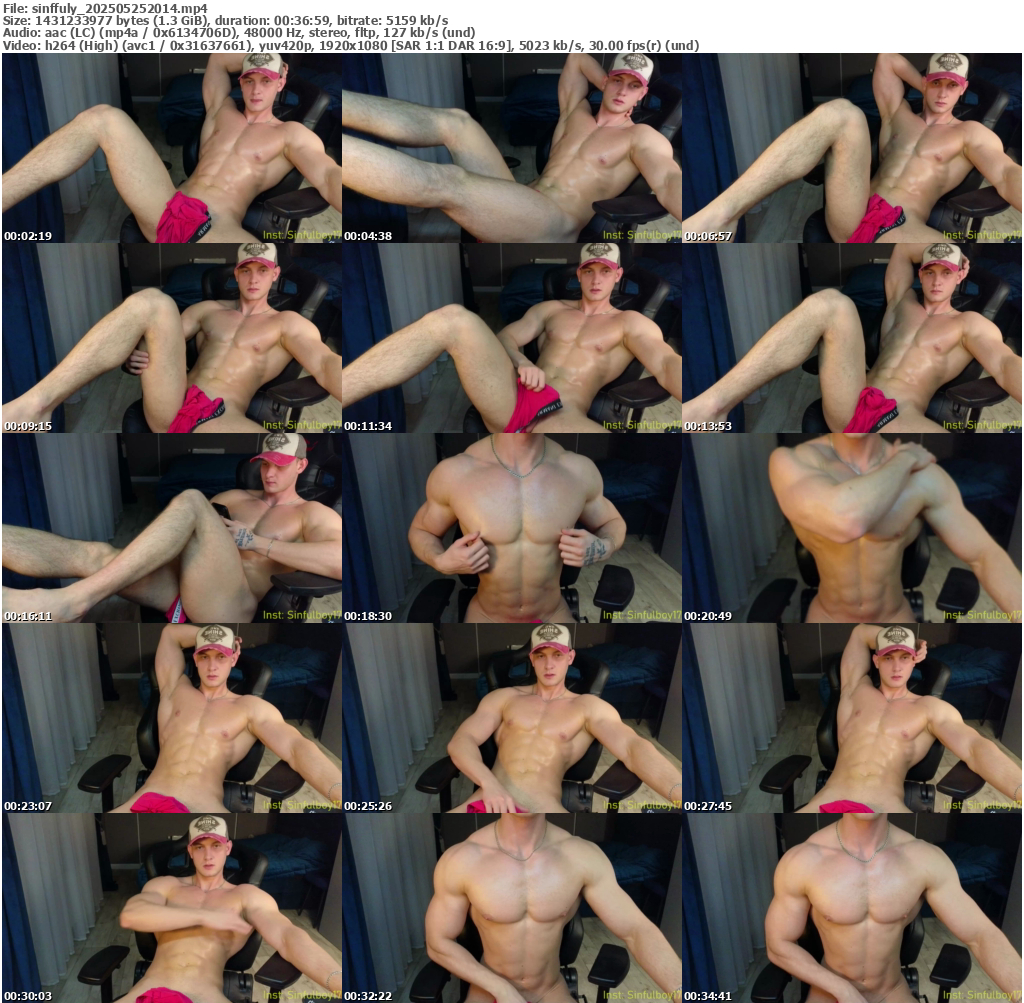This screenshot has height=1003, width=1024.
Task: Click the frame timestamped 00:13:53
Action: [x=851, y=338]
